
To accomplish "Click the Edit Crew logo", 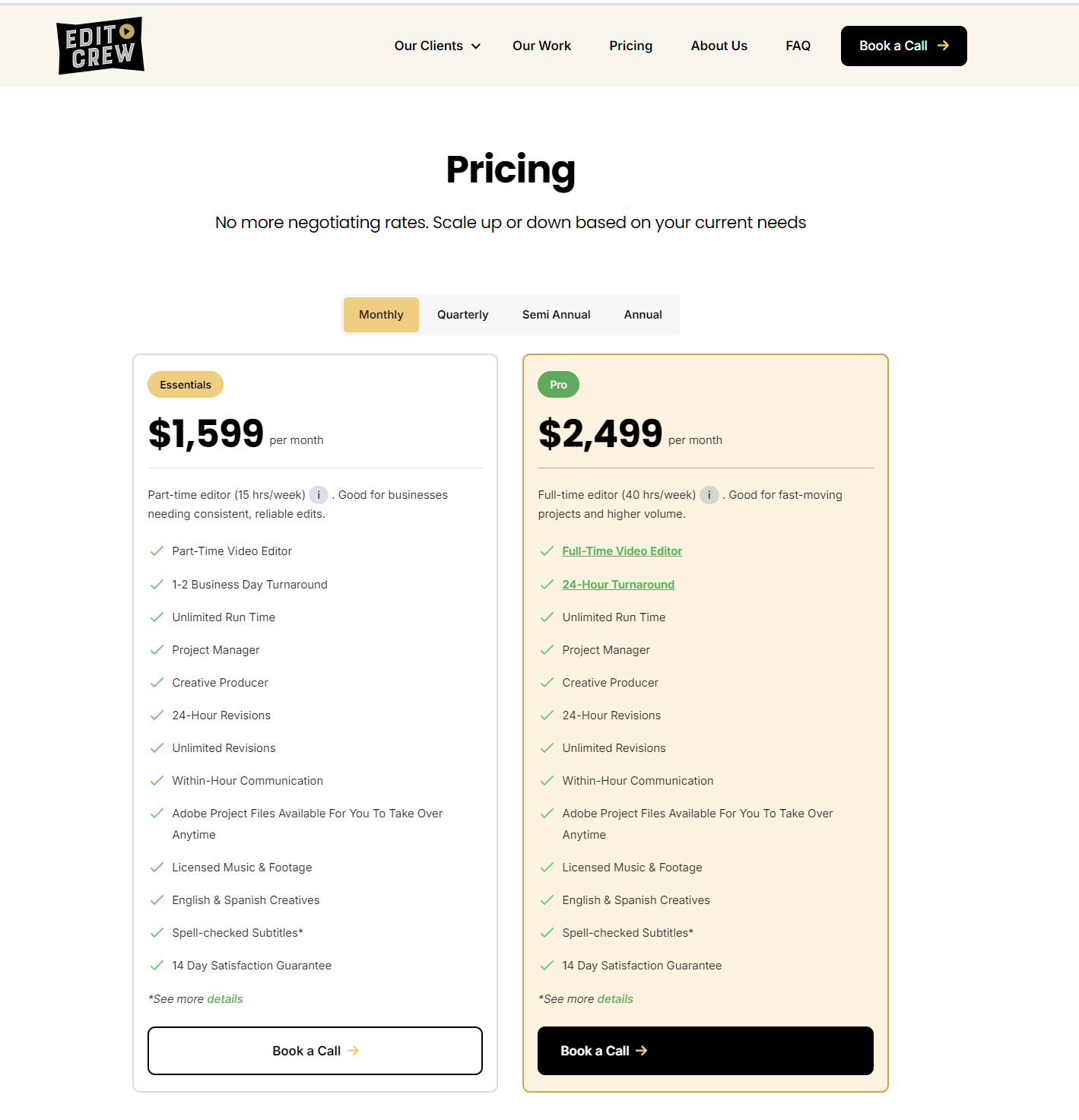I will pyautogui.click(x=100, y=46).
